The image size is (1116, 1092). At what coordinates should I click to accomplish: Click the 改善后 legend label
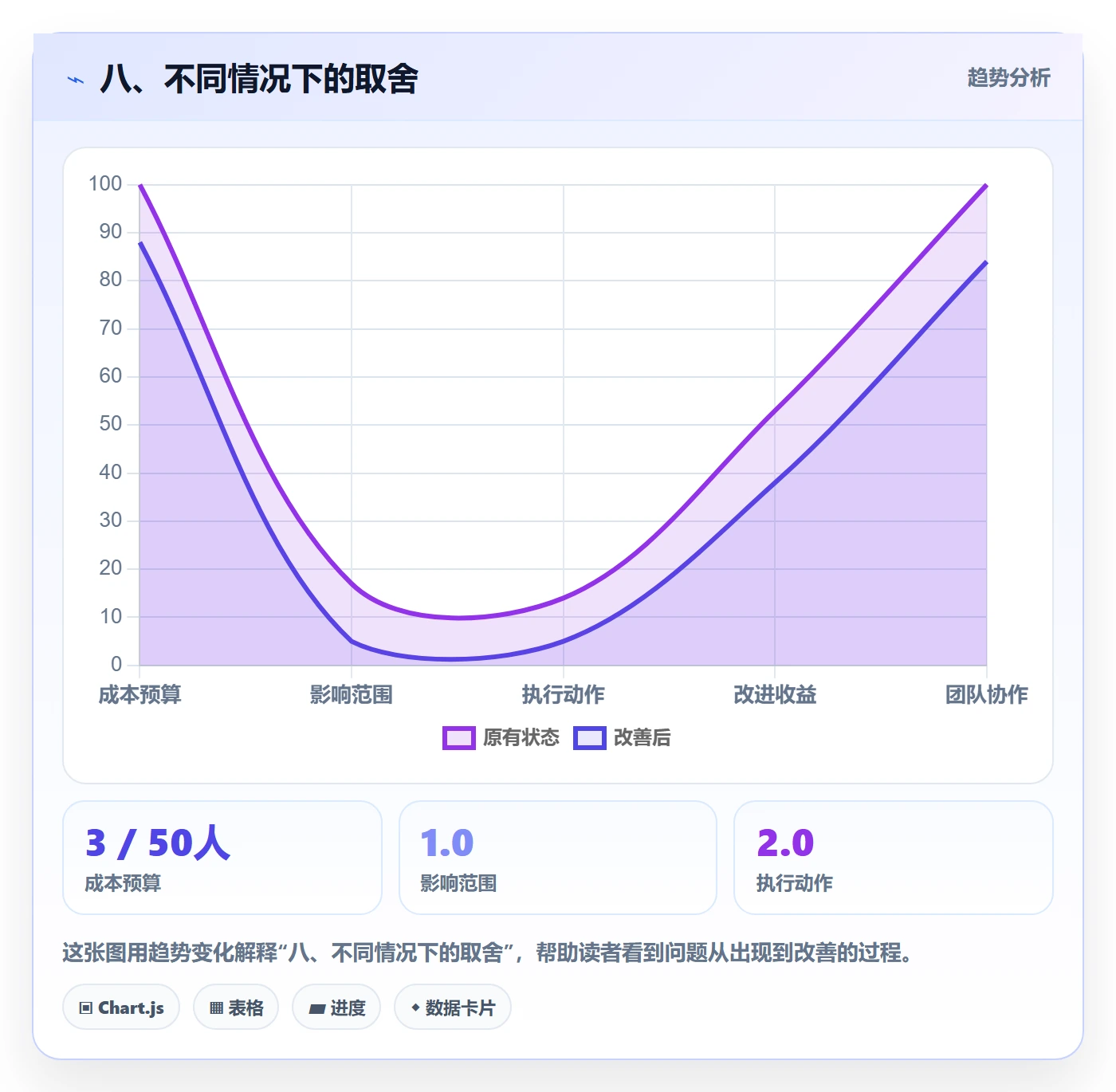coord(642,738)
